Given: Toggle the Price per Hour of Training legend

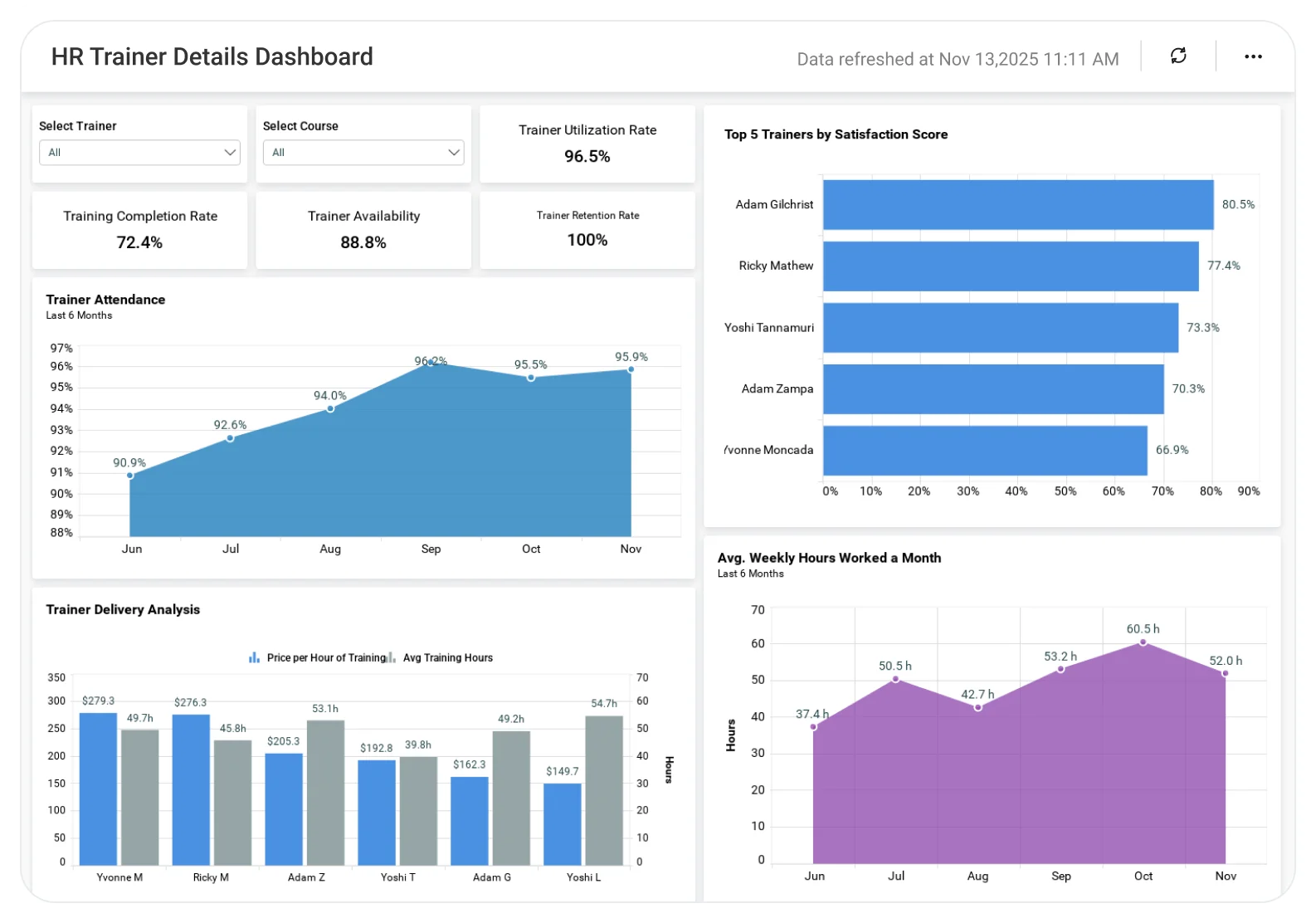Looking at the screenshot, I should 318,658.
